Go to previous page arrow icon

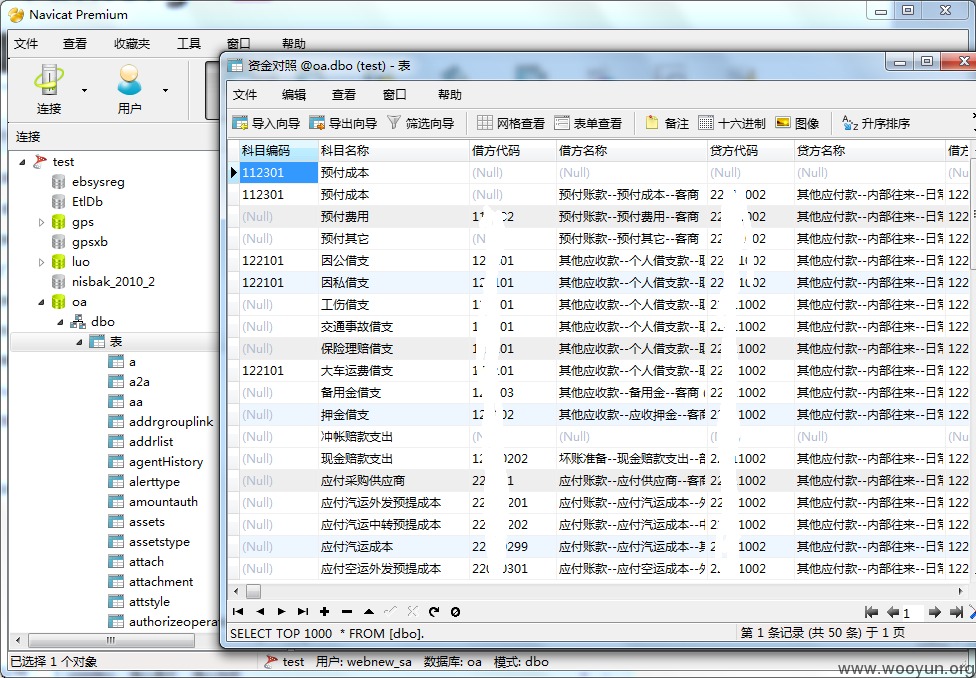pyautogui.click(x=893, y=613)
